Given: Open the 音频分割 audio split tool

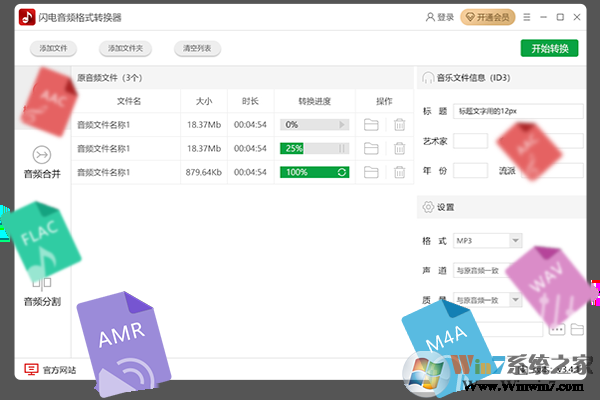Looking at the screenshot, I should [42, 290].
